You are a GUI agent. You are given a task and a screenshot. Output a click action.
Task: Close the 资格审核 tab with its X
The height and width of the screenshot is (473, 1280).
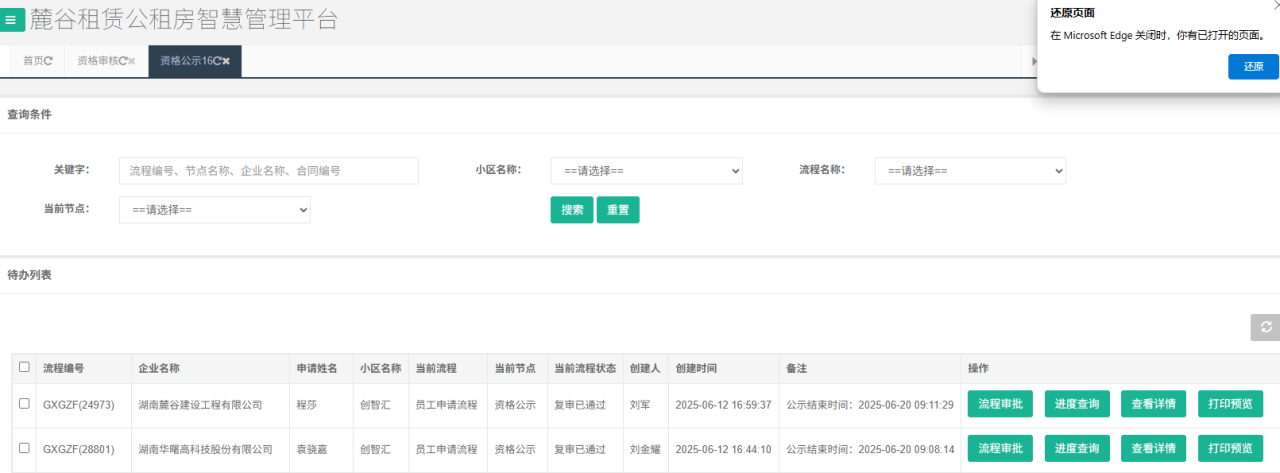pyautogui.click(x=132, y=61)
